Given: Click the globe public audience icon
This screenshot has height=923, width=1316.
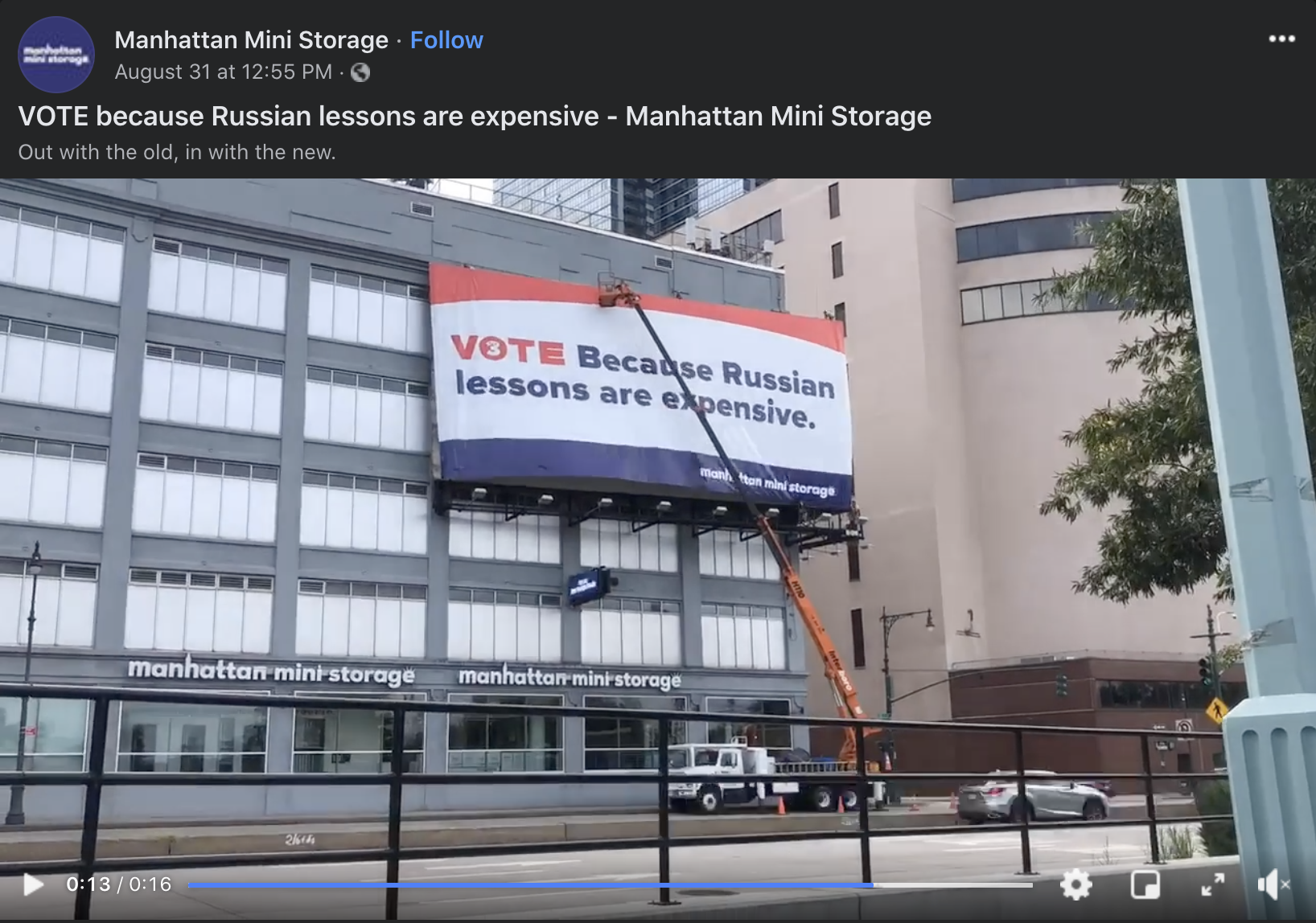Looking at the screenshot, I should [x=360, y=72].
